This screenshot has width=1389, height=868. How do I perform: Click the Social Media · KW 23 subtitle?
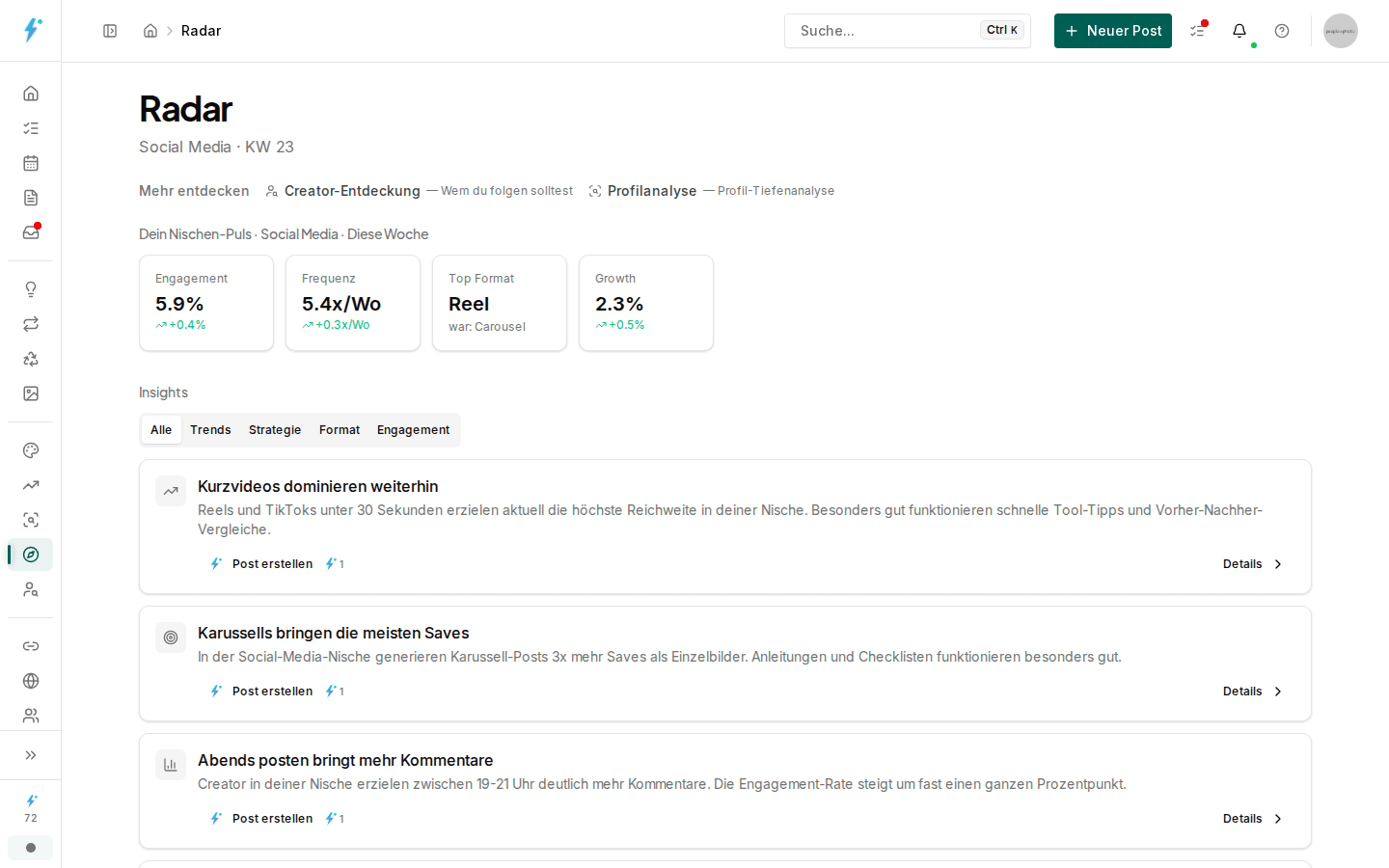click(x=216, y=147)
